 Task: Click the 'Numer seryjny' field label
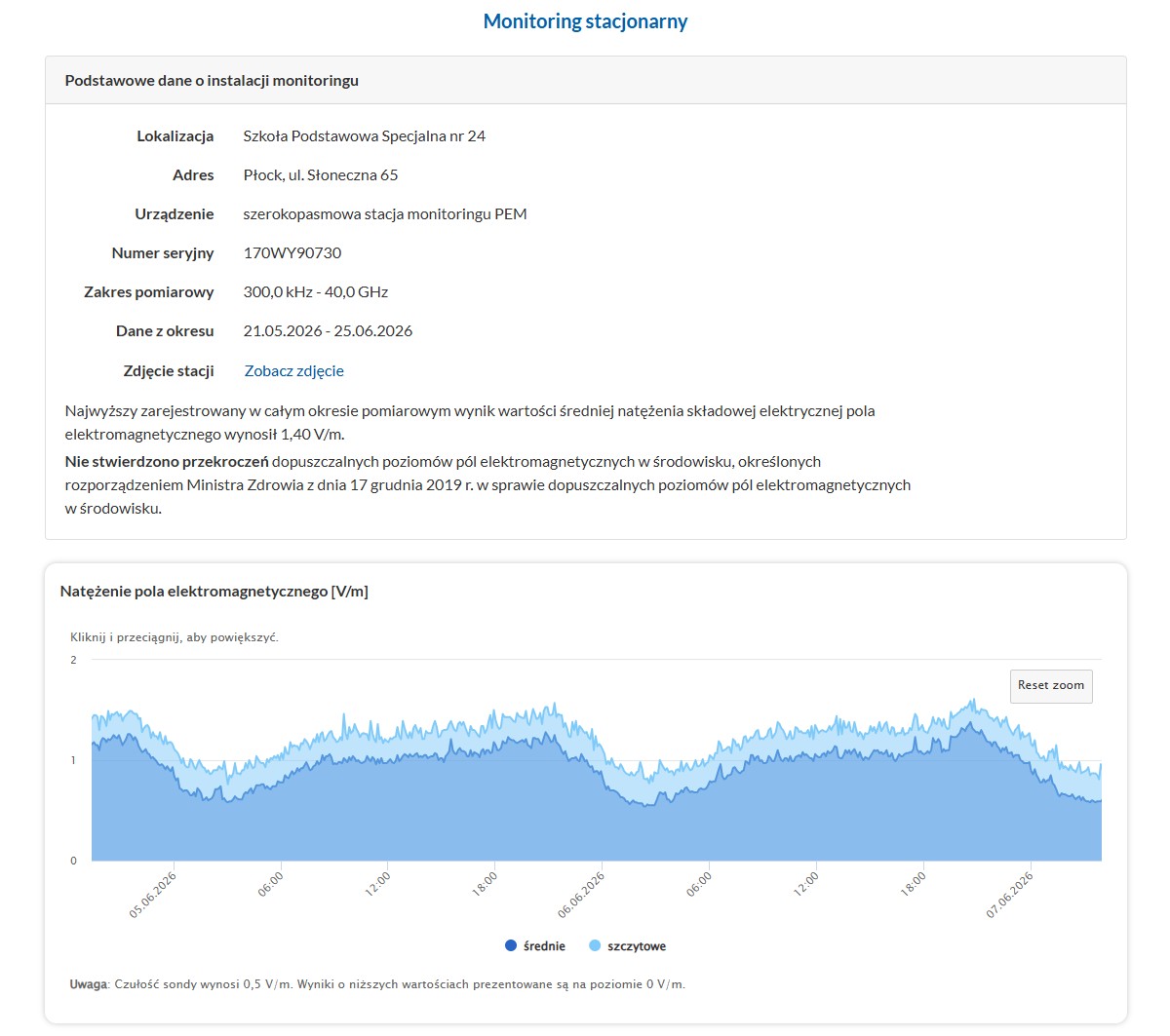pos(163,253)
